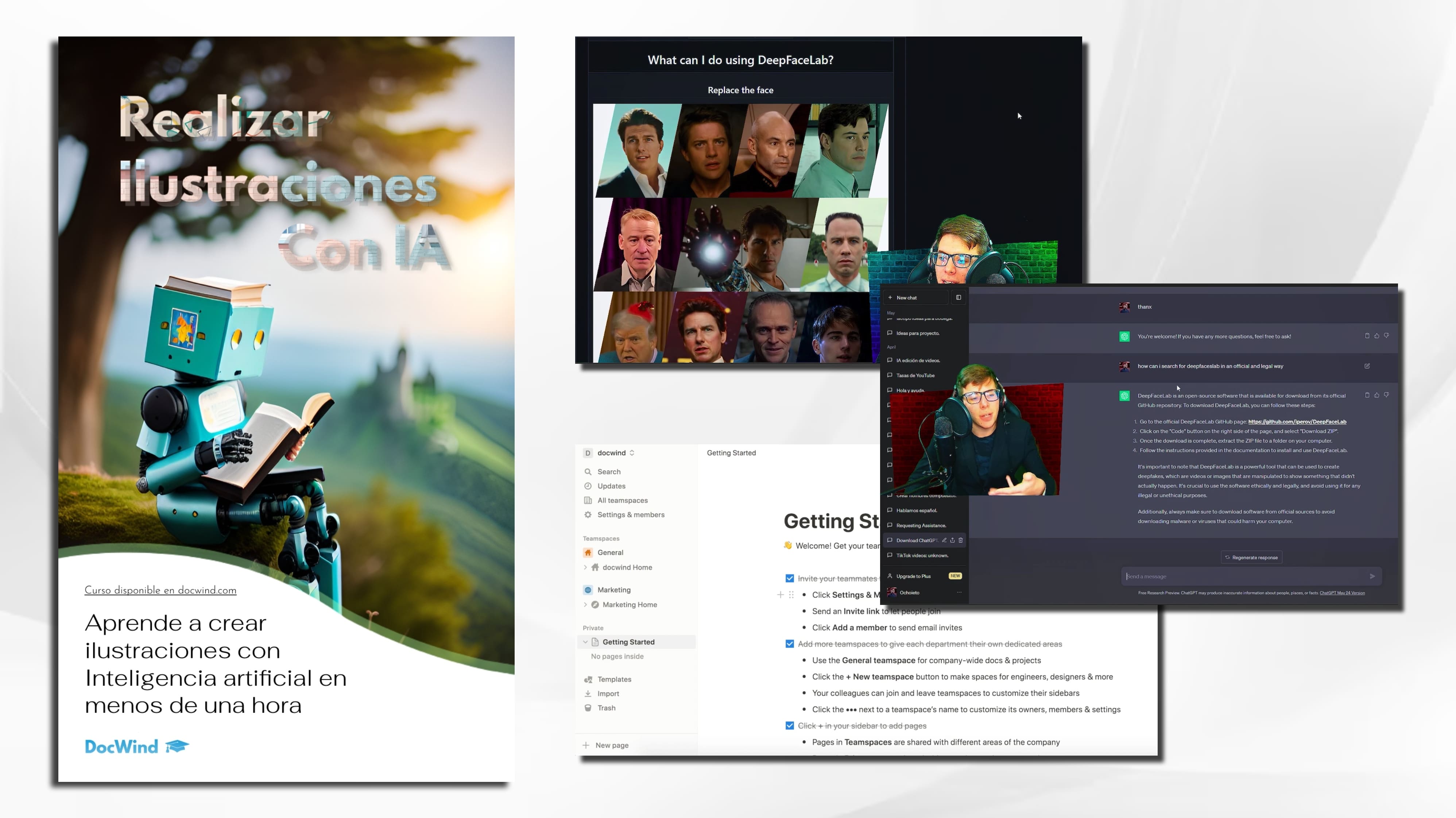1456x818 pixels.
Task: Open the 'Tasas de YouTube' chat
Action: [915, 375]
